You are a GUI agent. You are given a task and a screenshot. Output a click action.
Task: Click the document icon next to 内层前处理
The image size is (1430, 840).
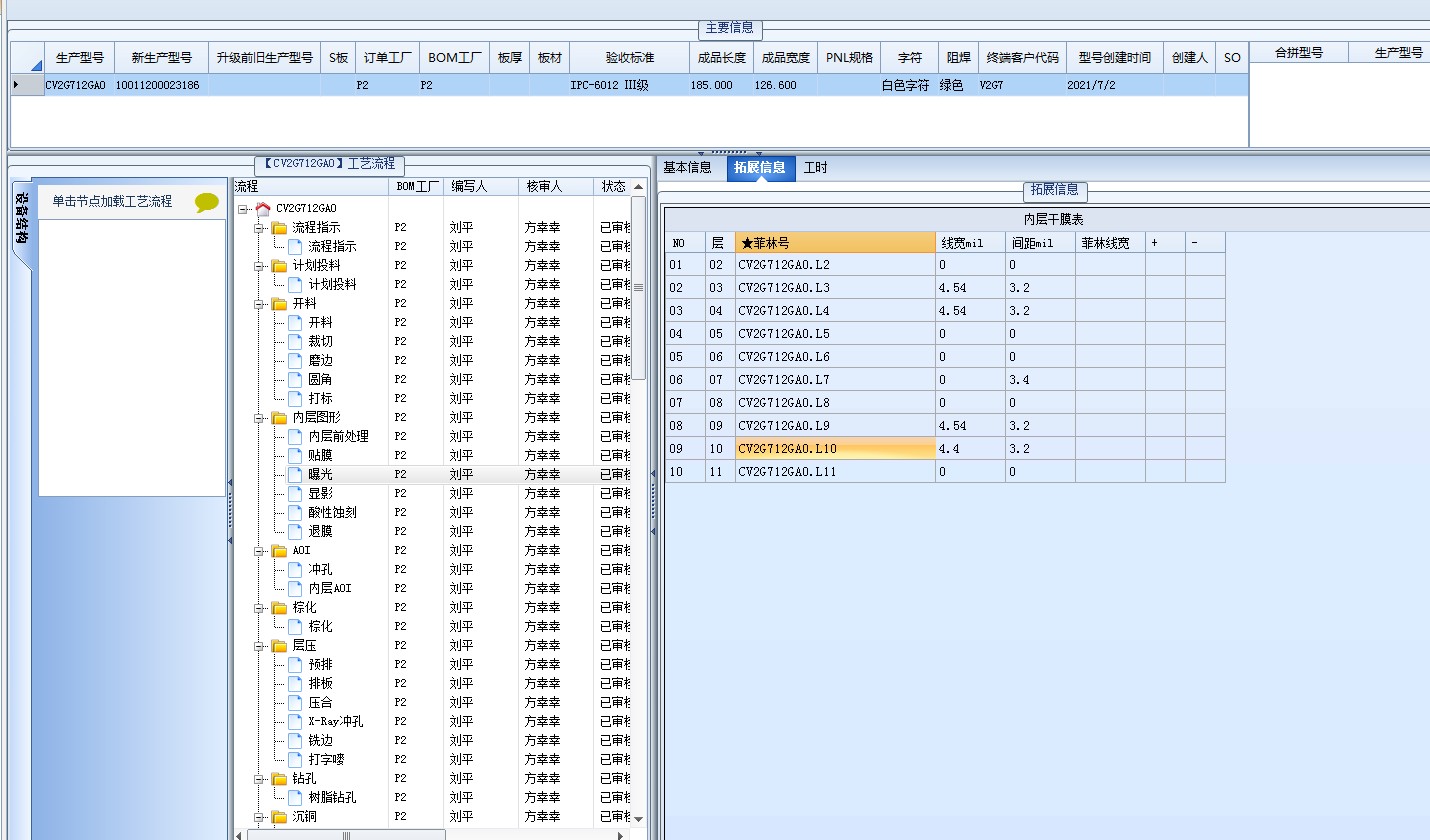coord(295,437)
